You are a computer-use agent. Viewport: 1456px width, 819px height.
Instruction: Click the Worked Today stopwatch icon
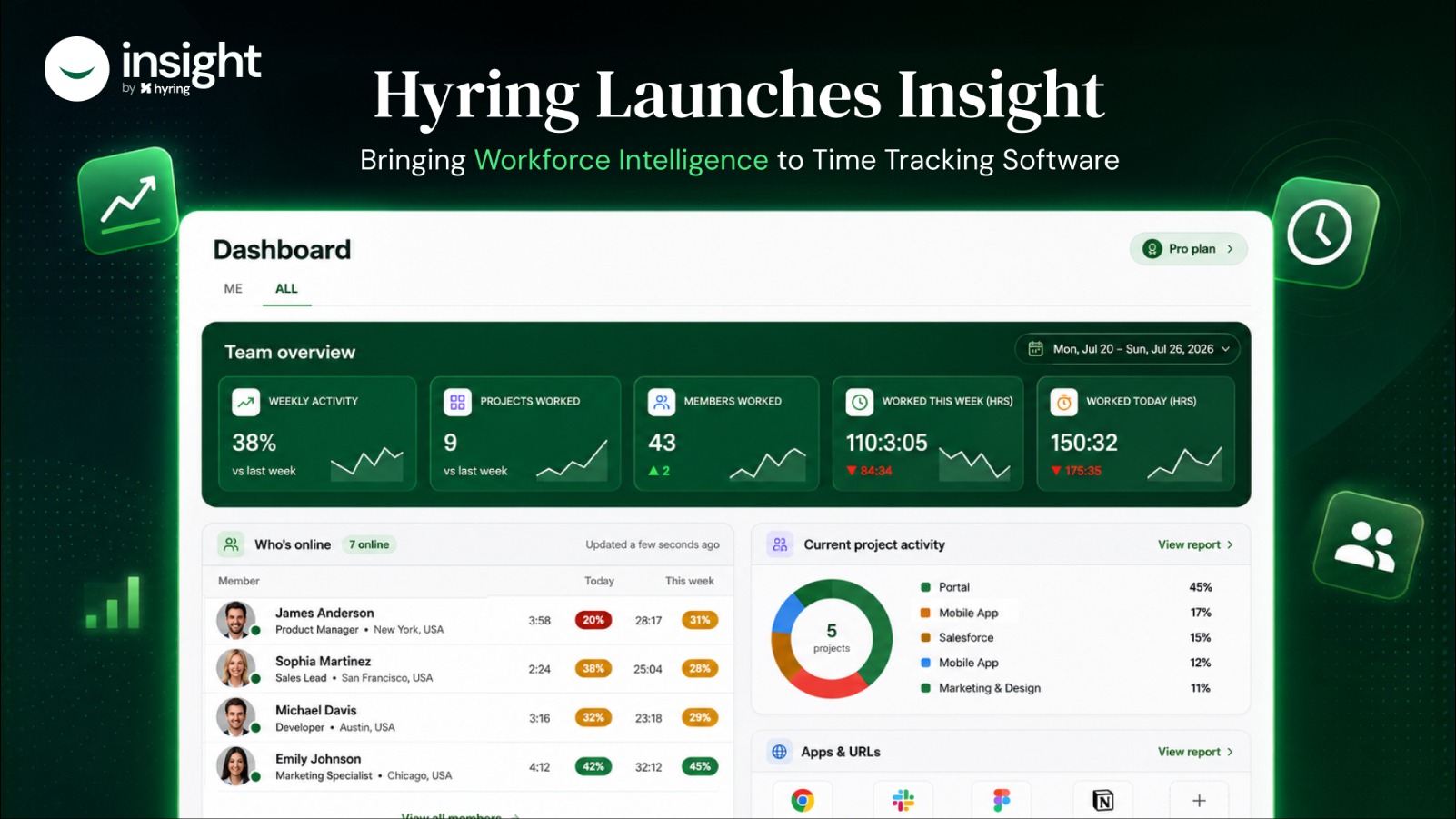click(x=1063, y=402)
